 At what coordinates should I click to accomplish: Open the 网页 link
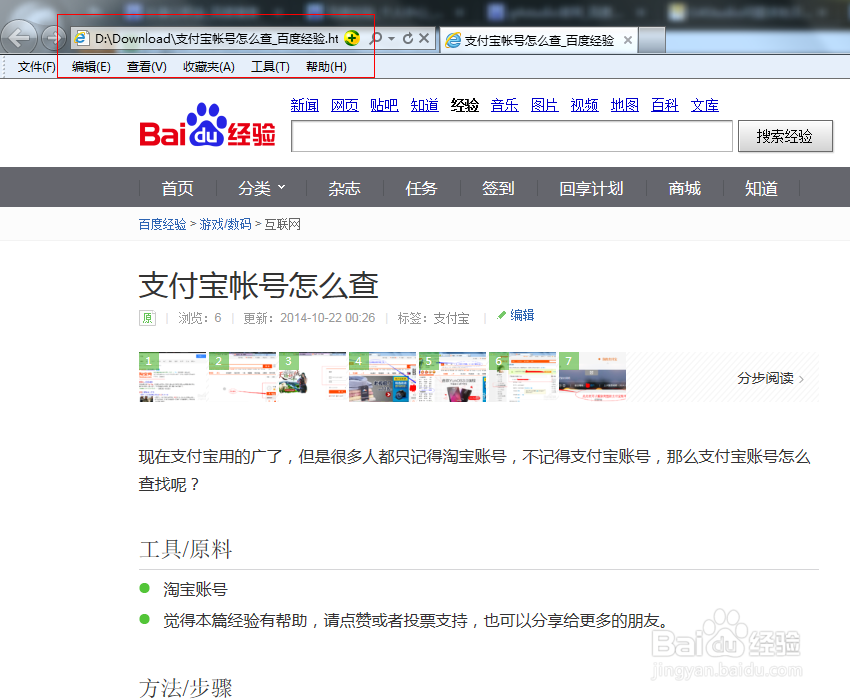tap(345, 105)
